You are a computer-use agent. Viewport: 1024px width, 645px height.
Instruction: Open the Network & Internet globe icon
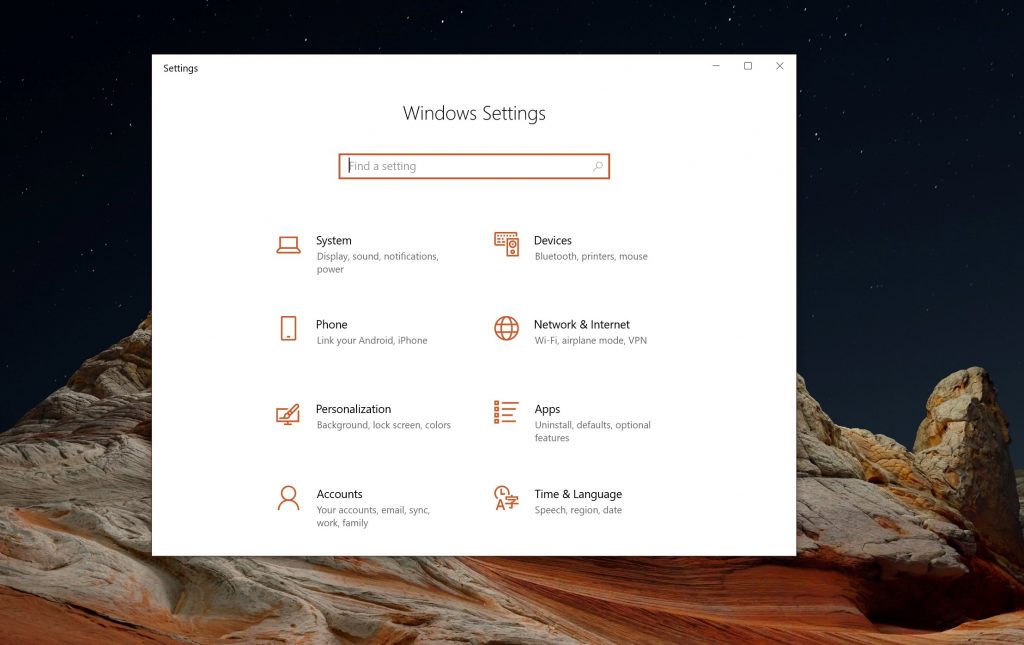(x=506, y=328)
